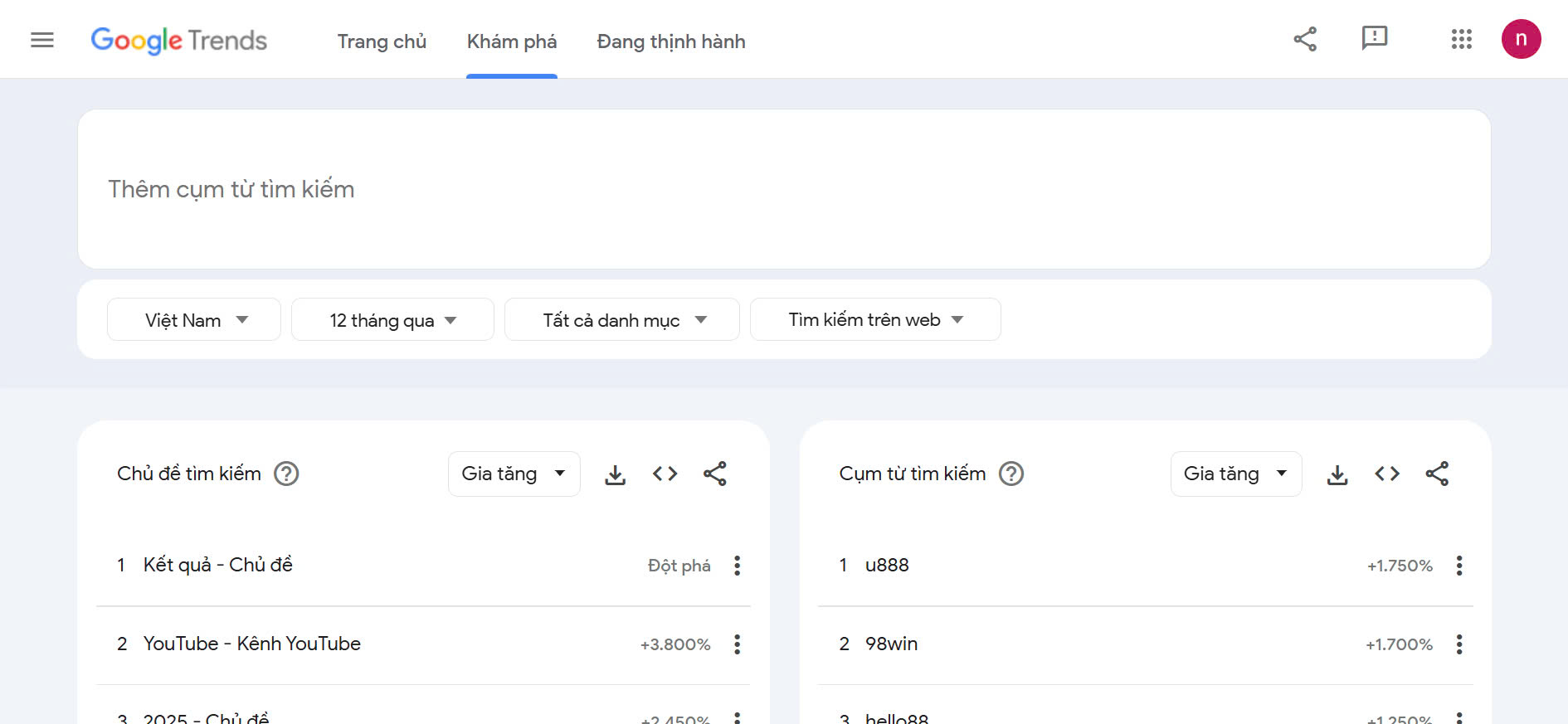Download the Cụm từ tìm kiếm data
This screenshot has width=1568, height=724.
(1337, 474)
